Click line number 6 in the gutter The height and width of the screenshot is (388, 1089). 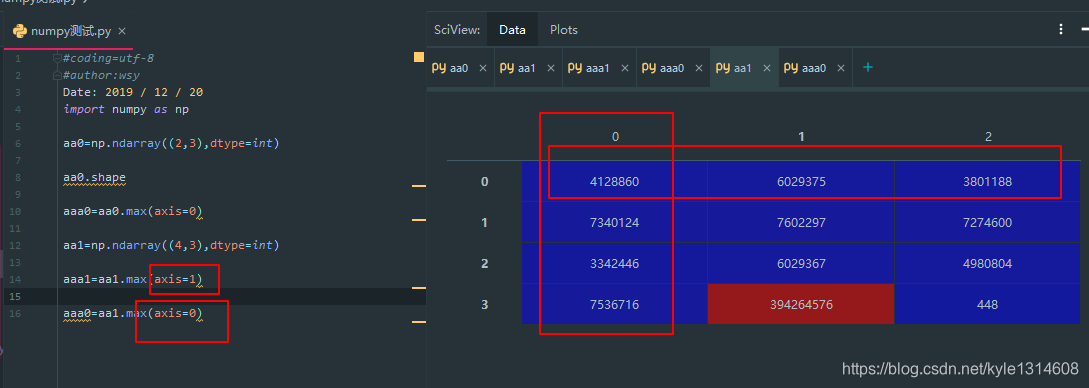point(17,144)
